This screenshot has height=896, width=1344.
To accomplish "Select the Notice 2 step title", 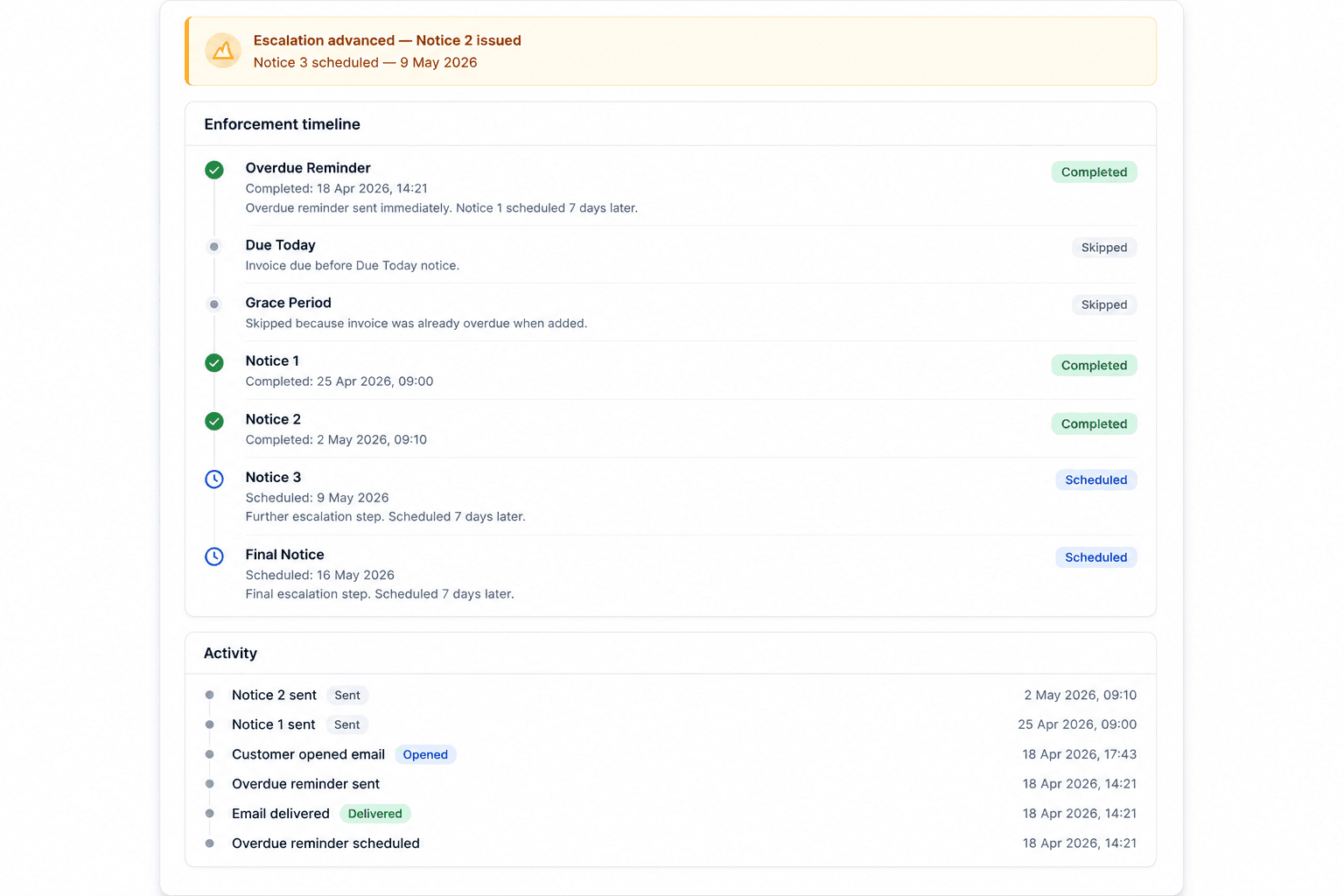I will (x=273, y=419).
